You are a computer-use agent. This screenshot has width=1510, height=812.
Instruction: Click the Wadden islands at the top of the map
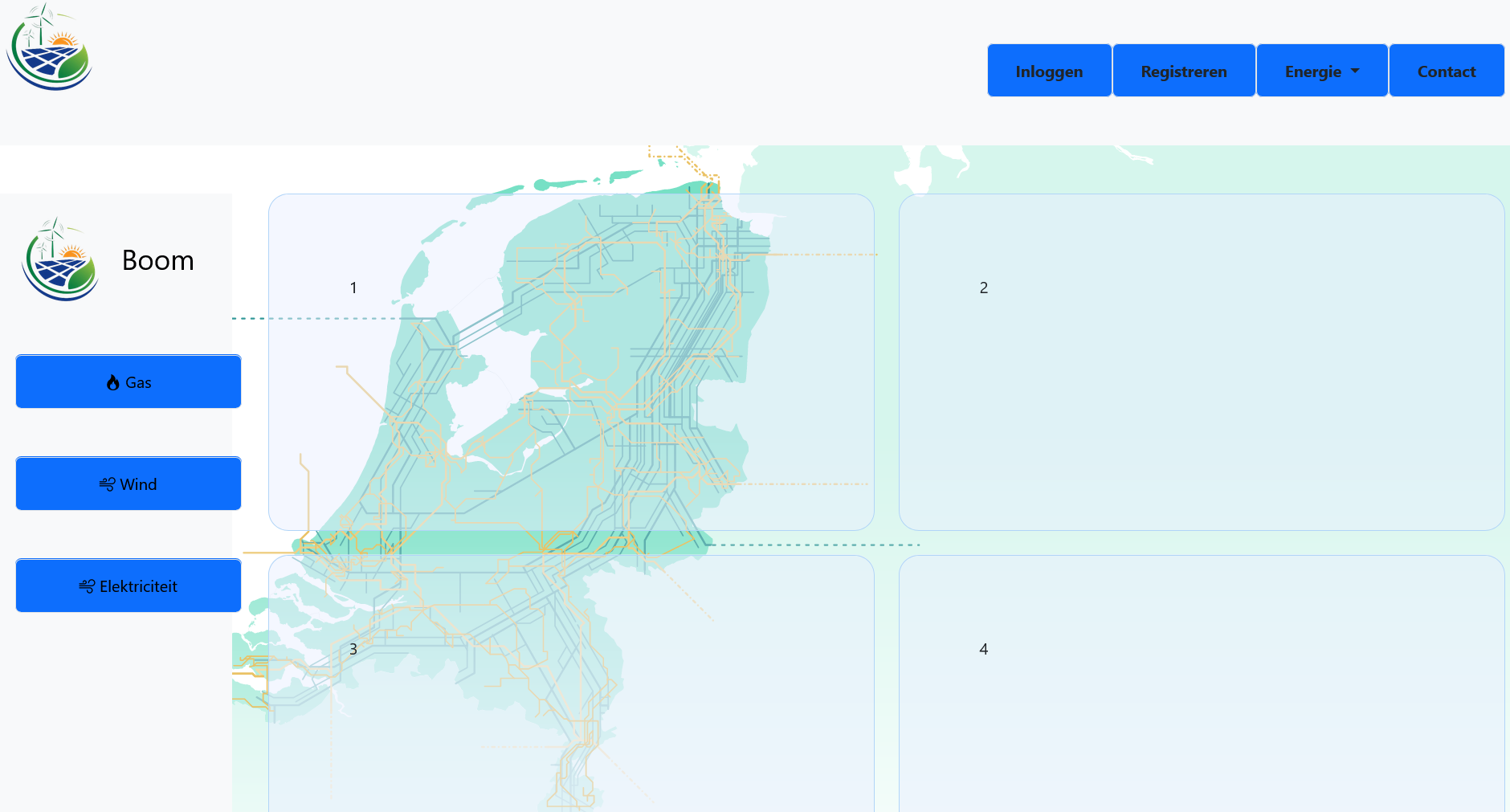[562, 184]
